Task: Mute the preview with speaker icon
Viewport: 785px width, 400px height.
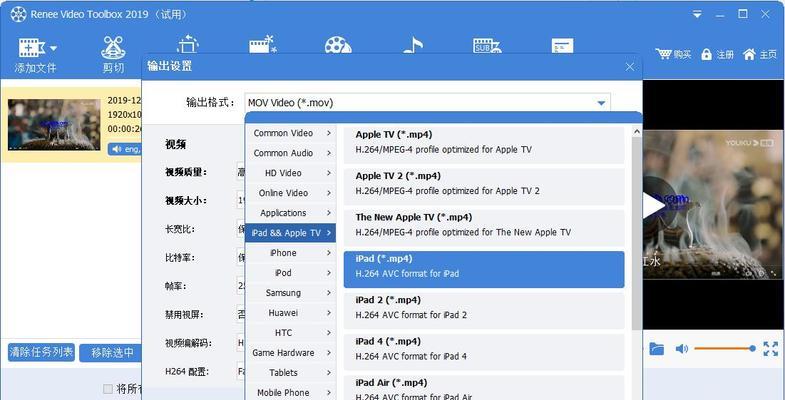Action: tap(681, 348)
